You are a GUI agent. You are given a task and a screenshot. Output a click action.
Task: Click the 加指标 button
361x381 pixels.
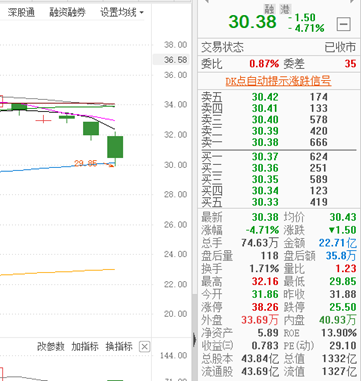click(85, 347)
